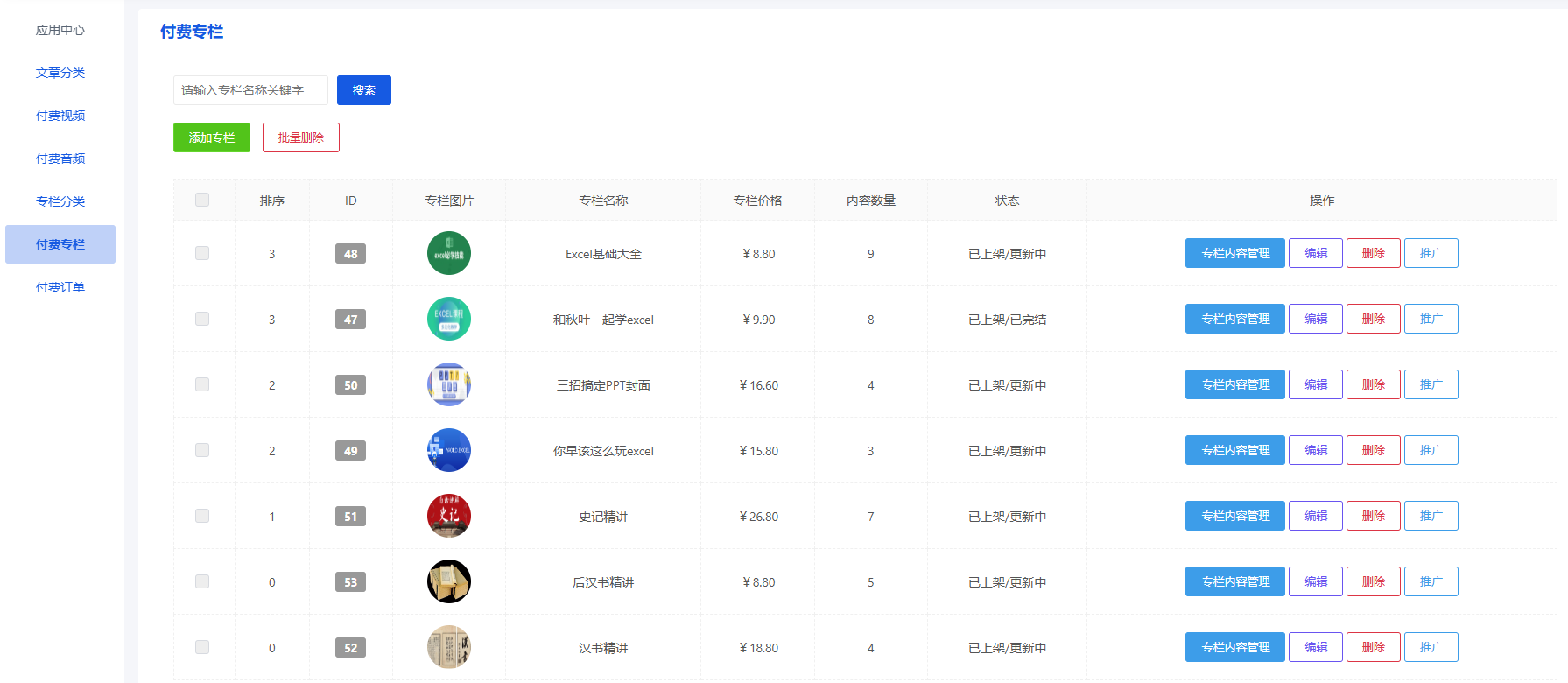
Task: Click the green 添加专栏 button
Action: [212, 137]
